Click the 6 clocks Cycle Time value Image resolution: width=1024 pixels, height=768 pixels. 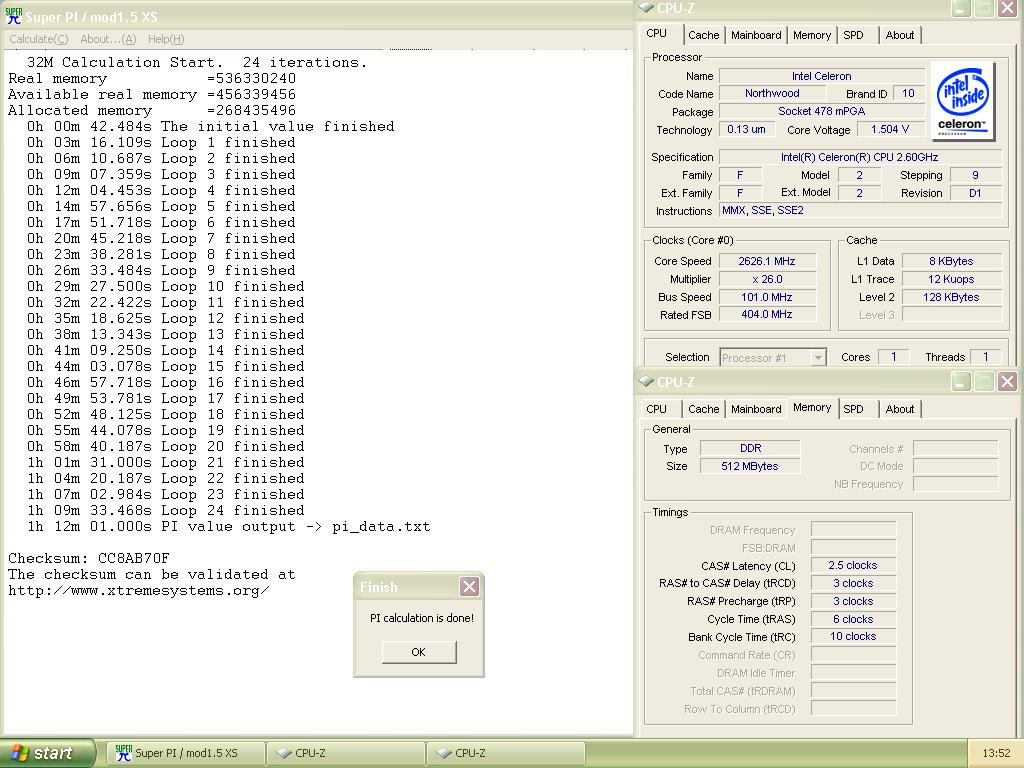[x=853, y=619]
